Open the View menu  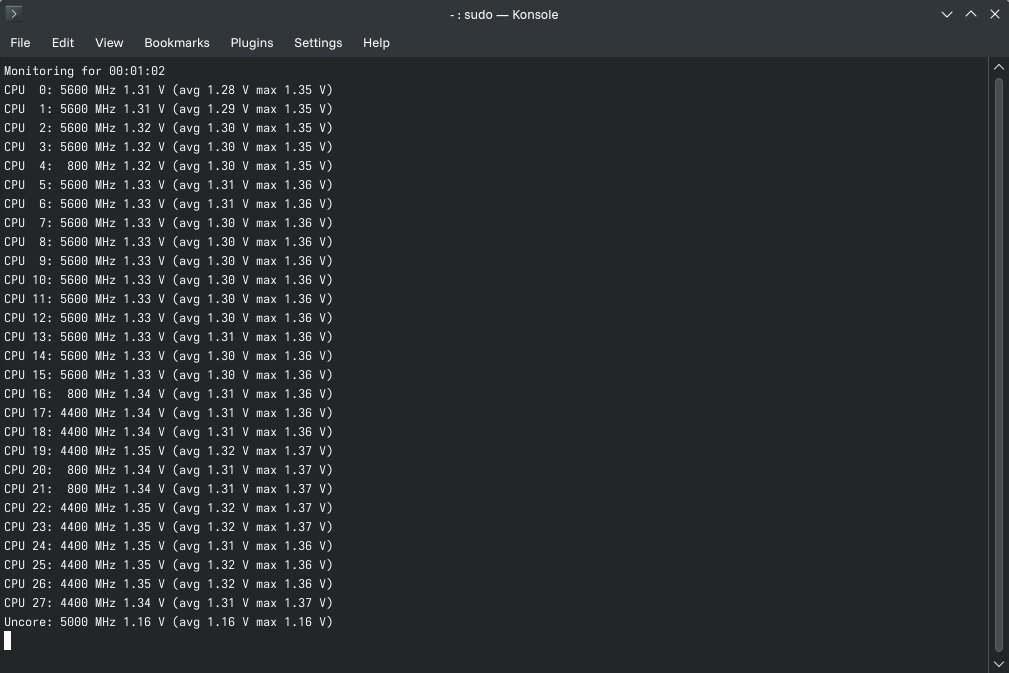click(109, 42)
